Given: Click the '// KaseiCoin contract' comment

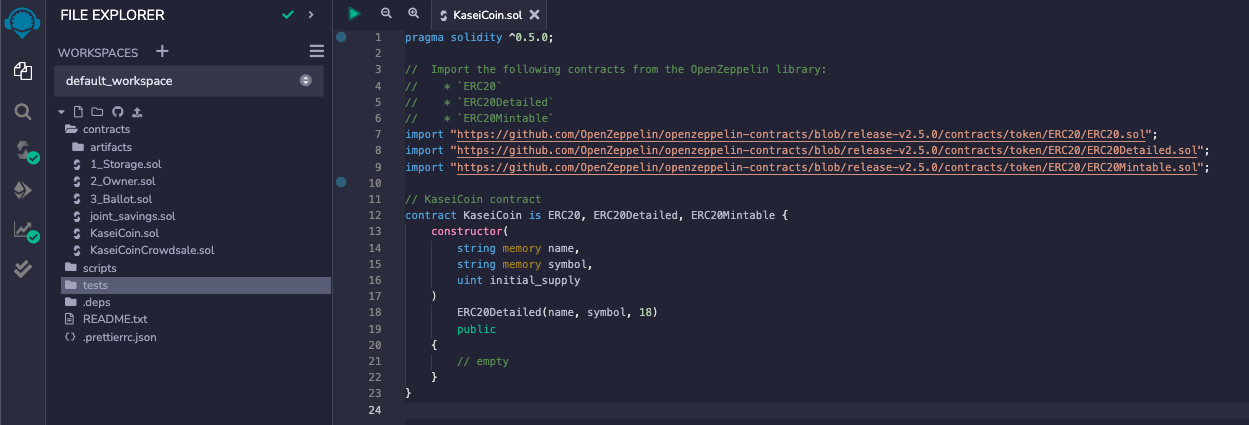Looking at the screenshot, I should click(473, 199).
